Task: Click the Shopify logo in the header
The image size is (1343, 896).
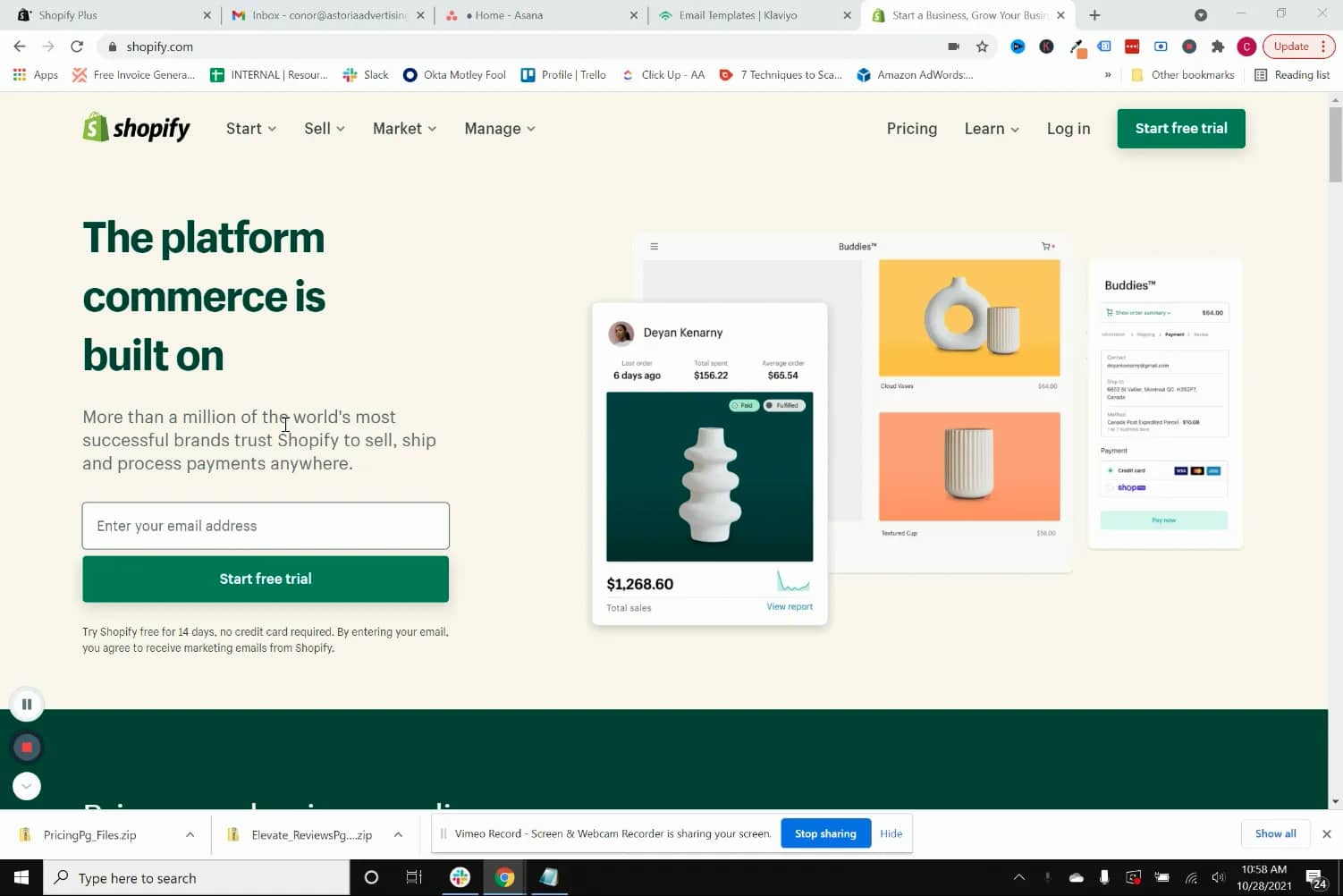Action: (x=136, y=128)
